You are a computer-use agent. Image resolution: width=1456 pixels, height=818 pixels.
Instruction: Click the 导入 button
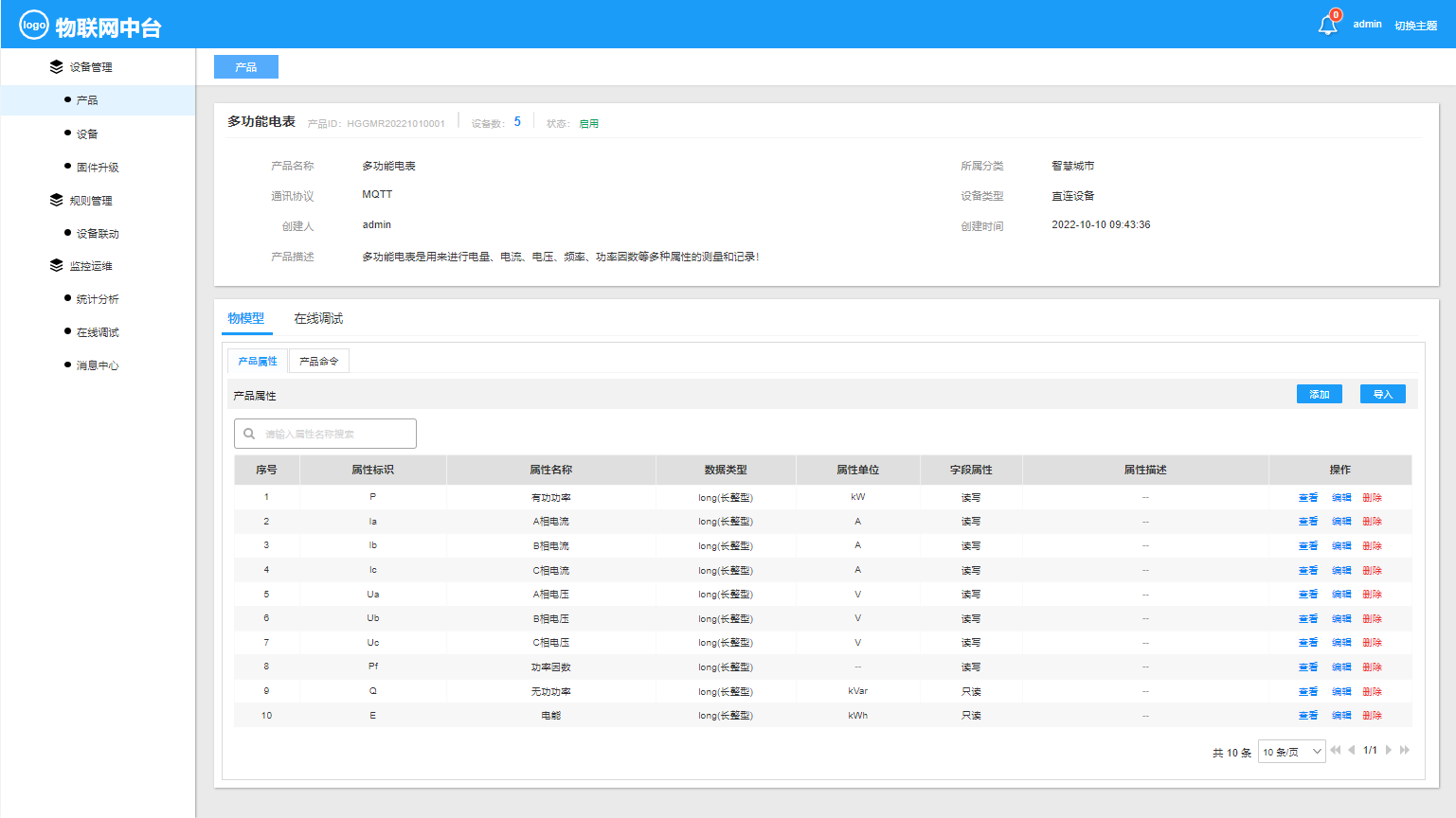pos(1382,394)
